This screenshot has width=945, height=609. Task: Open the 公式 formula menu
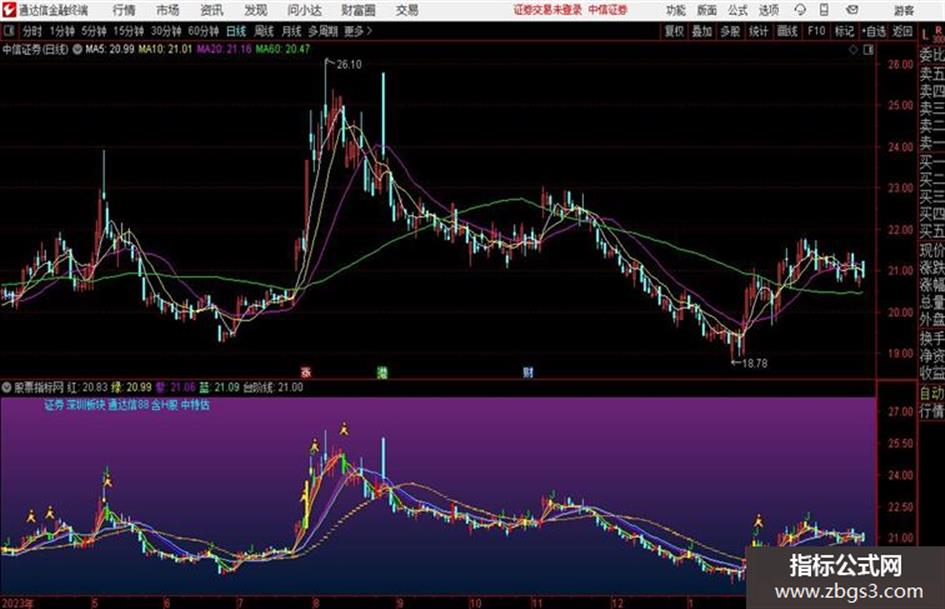[738, 11]
